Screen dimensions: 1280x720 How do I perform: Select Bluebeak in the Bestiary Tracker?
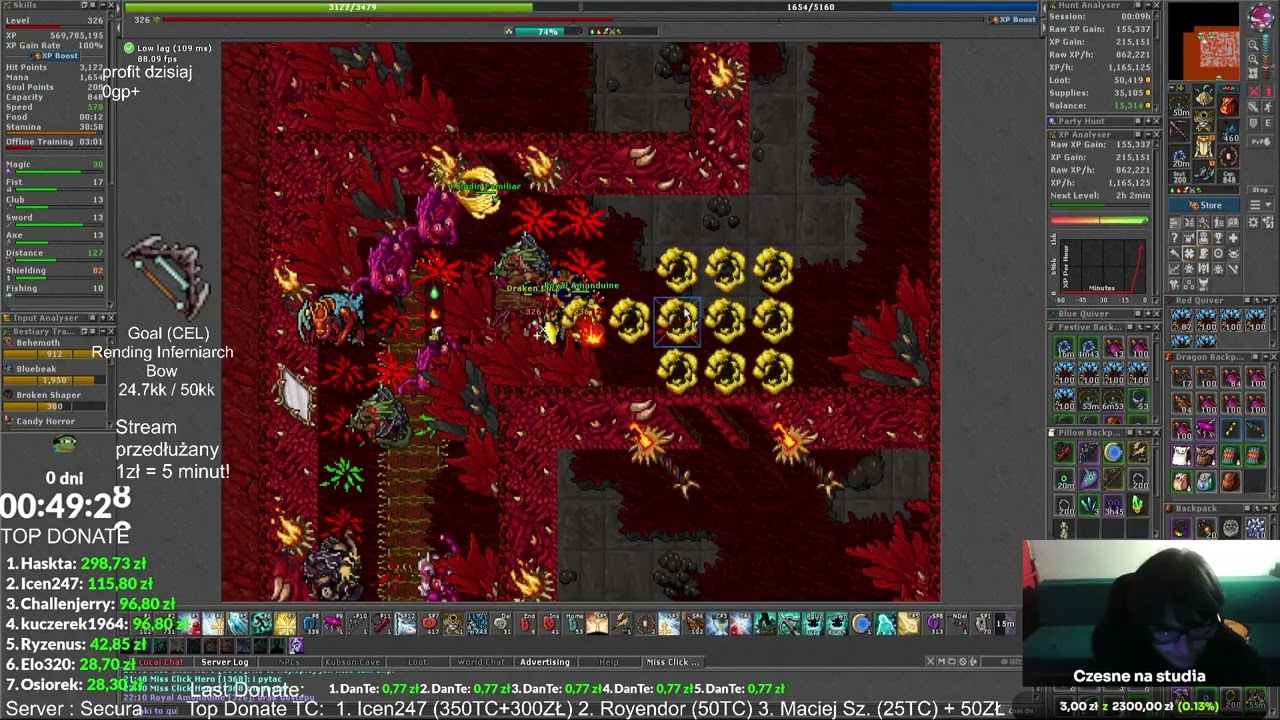point(55,374)
